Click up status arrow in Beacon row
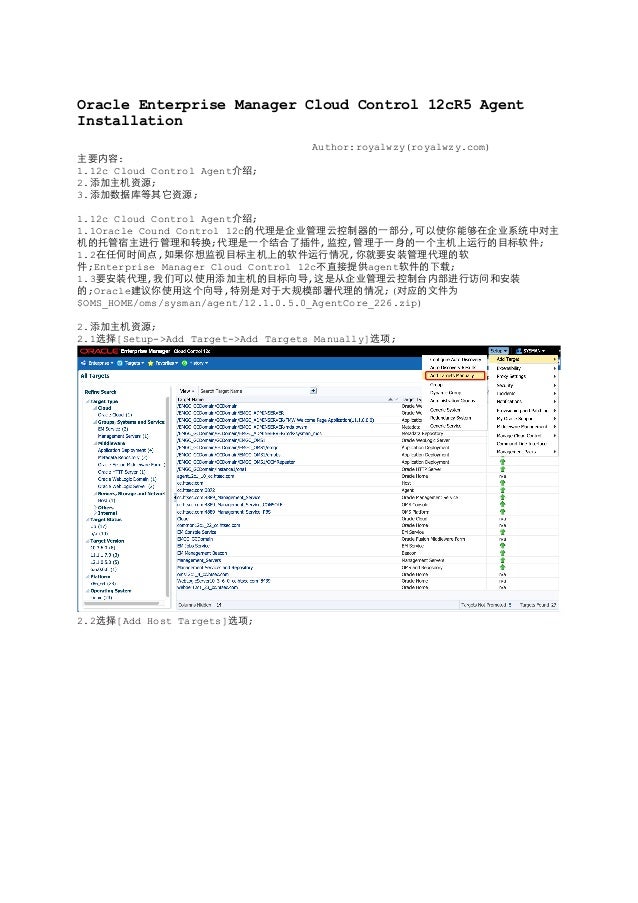This screenshot has width=638, height=903. [x=502, y=553]
